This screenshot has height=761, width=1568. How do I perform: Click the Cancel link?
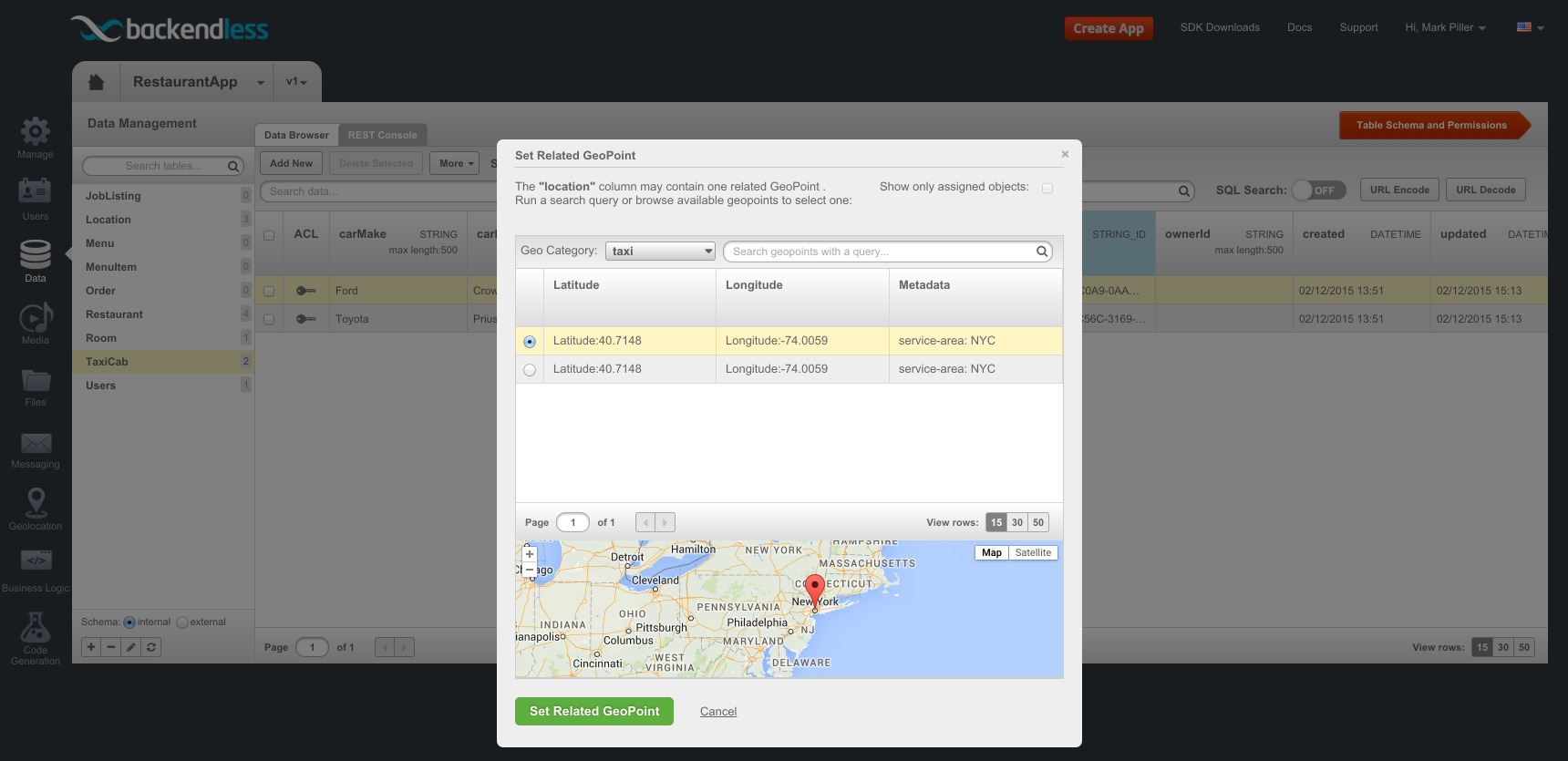[x=718, y=712]
